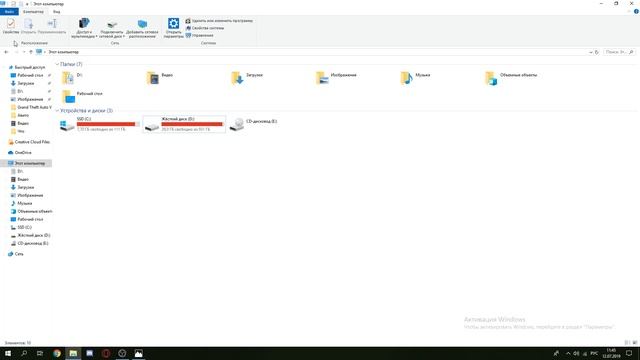Viewport: 640px width, 360px height.
Task: Open Photos app icon on taskbar
Action: tap(138, 353)
